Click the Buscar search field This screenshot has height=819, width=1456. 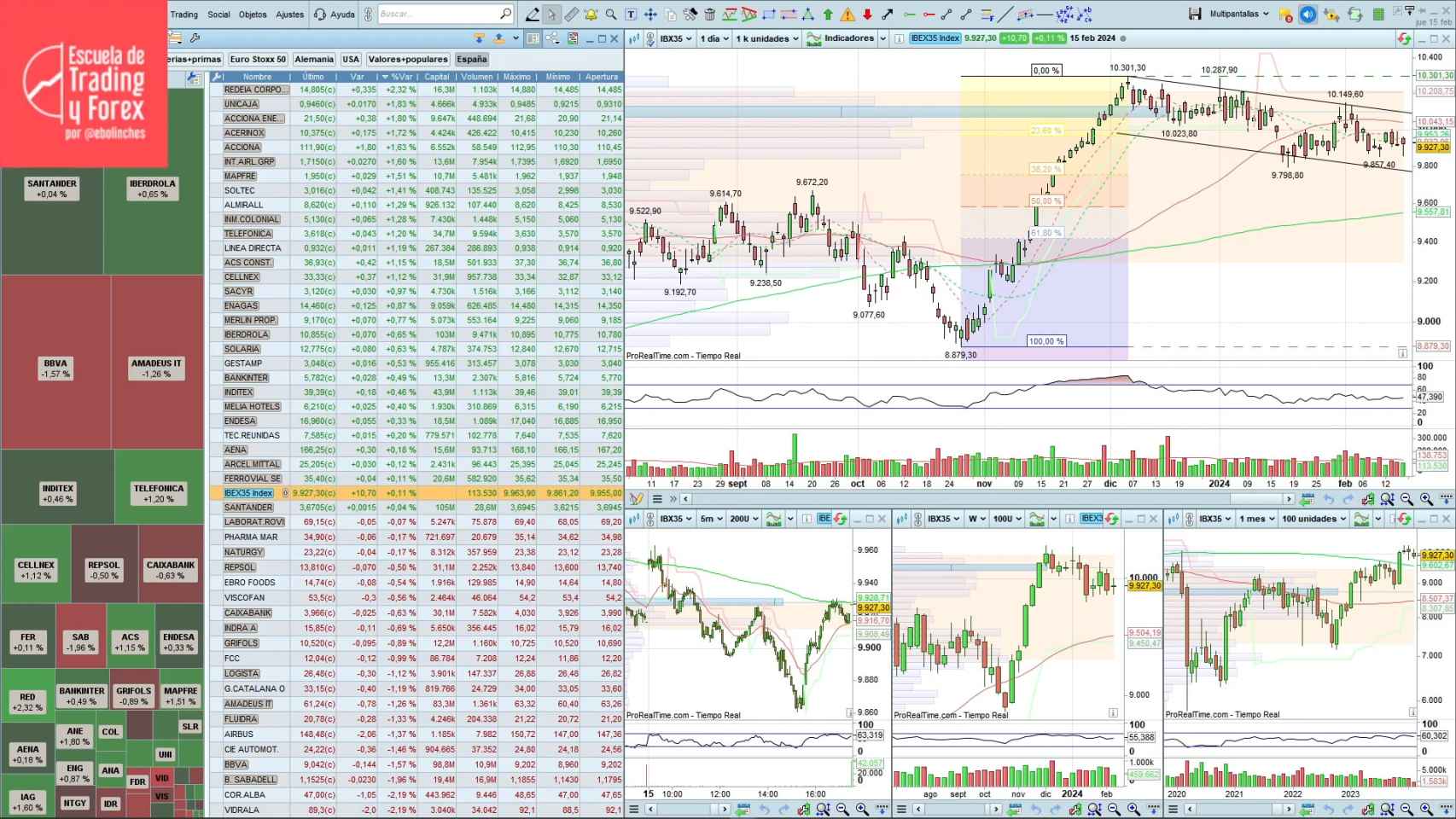446,14
